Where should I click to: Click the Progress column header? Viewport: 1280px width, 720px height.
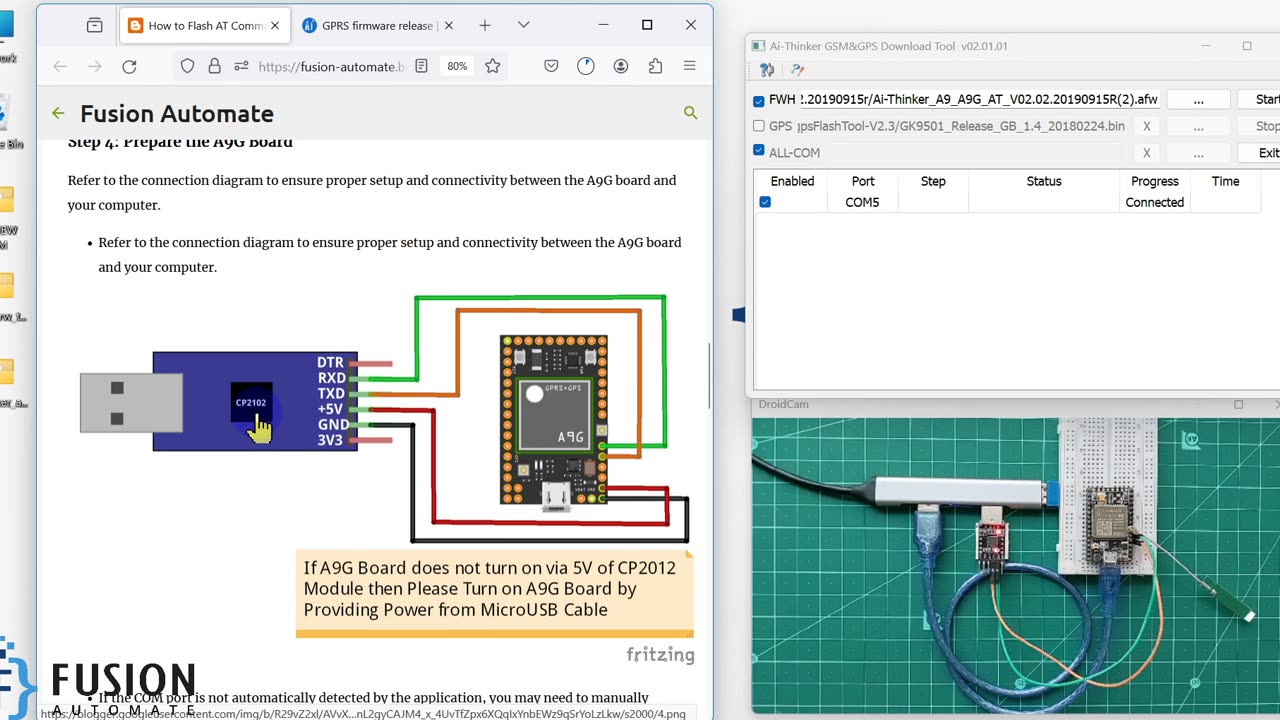[1155, 181]
